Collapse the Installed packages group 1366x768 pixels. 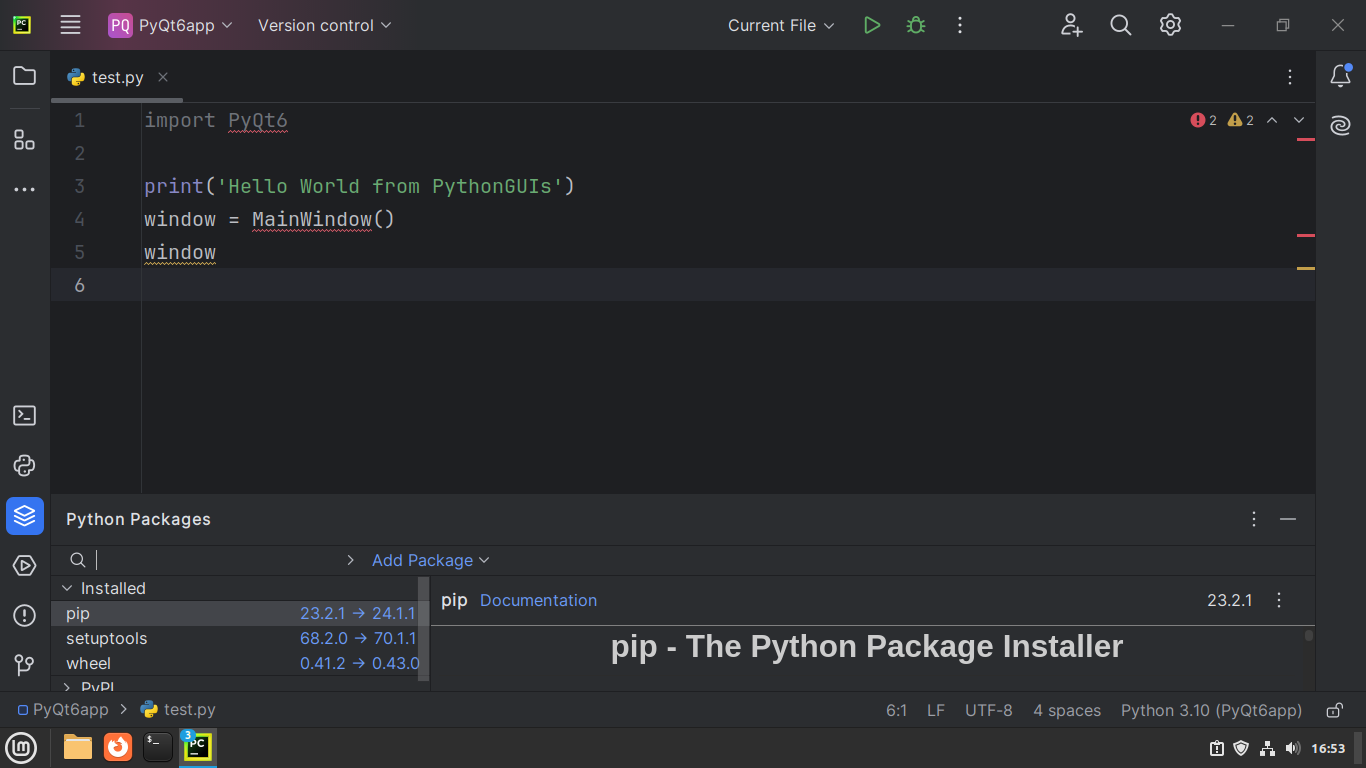[67, 588]
